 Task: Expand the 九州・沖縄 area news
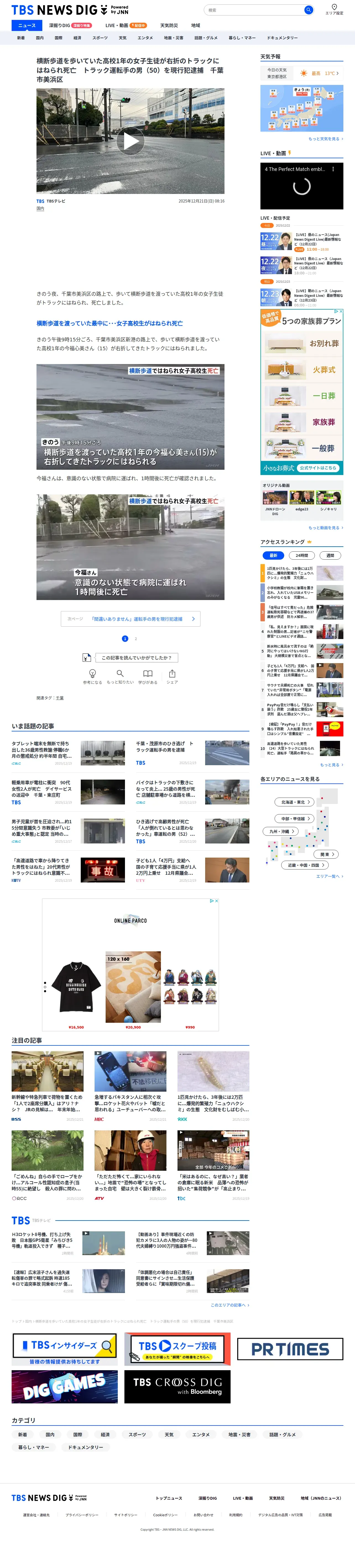click(281, 832)
